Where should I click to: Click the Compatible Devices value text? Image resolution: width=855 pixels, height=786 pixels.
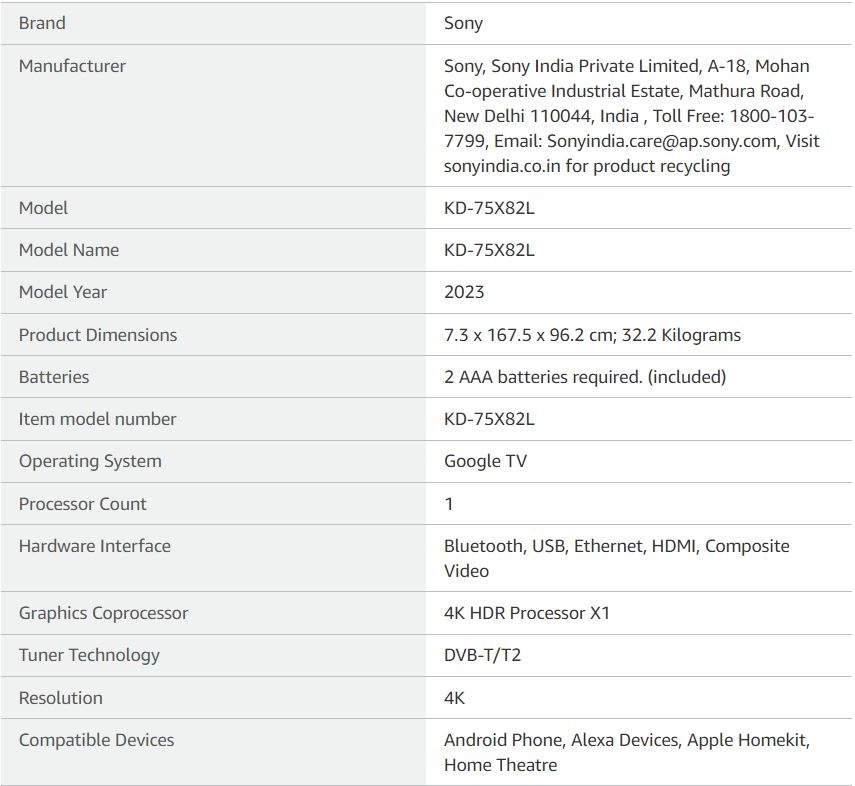[x=626, y=752]
